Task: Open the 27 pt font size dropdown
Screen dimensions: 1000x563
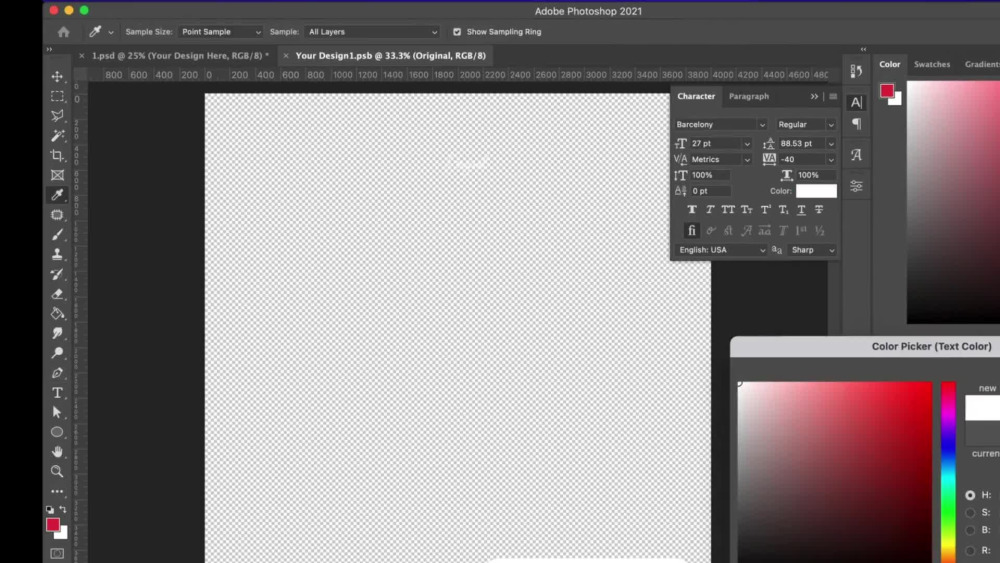Action: pos(721,143)
